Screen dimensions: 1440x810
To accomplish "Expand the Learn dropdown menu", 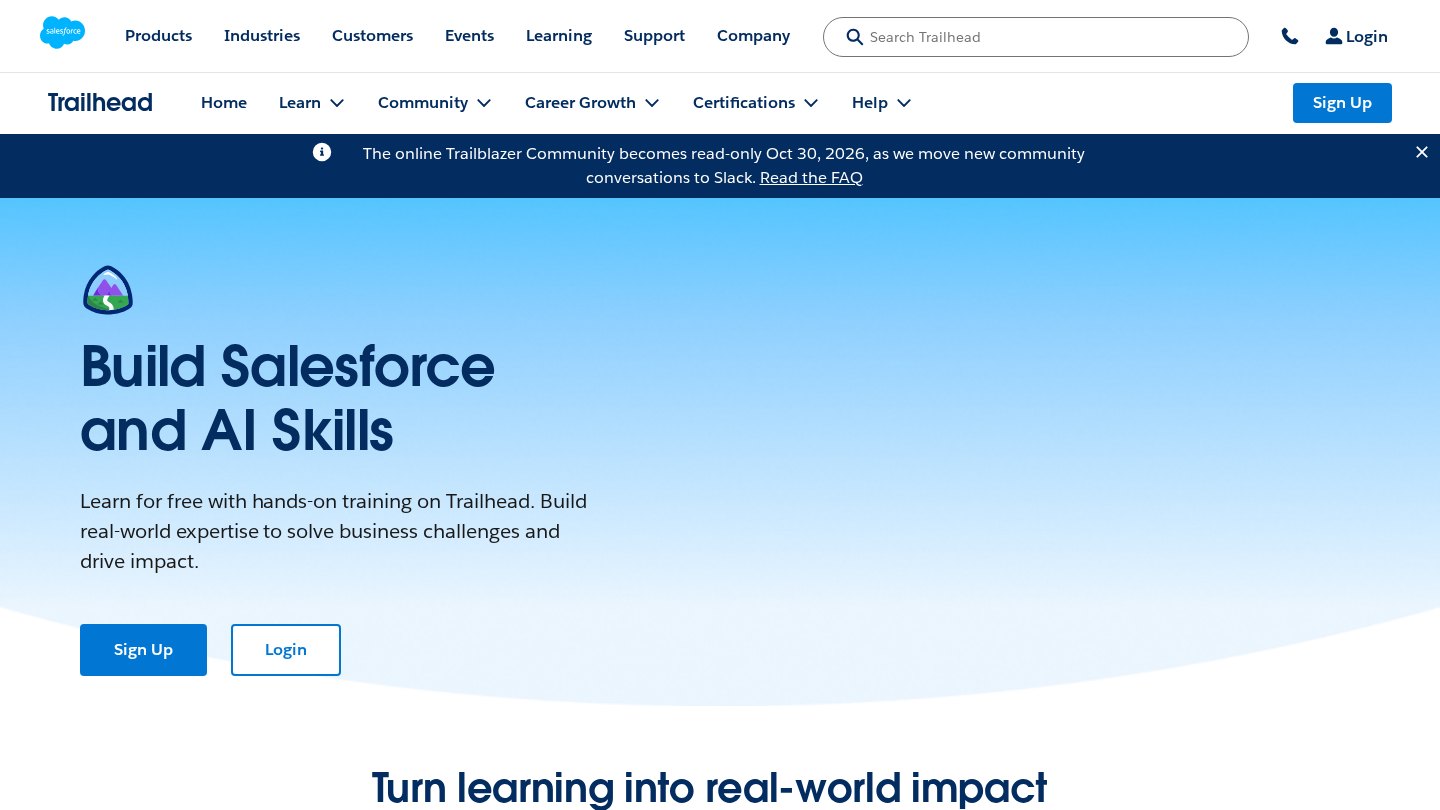I will click(x=312, y=102).
